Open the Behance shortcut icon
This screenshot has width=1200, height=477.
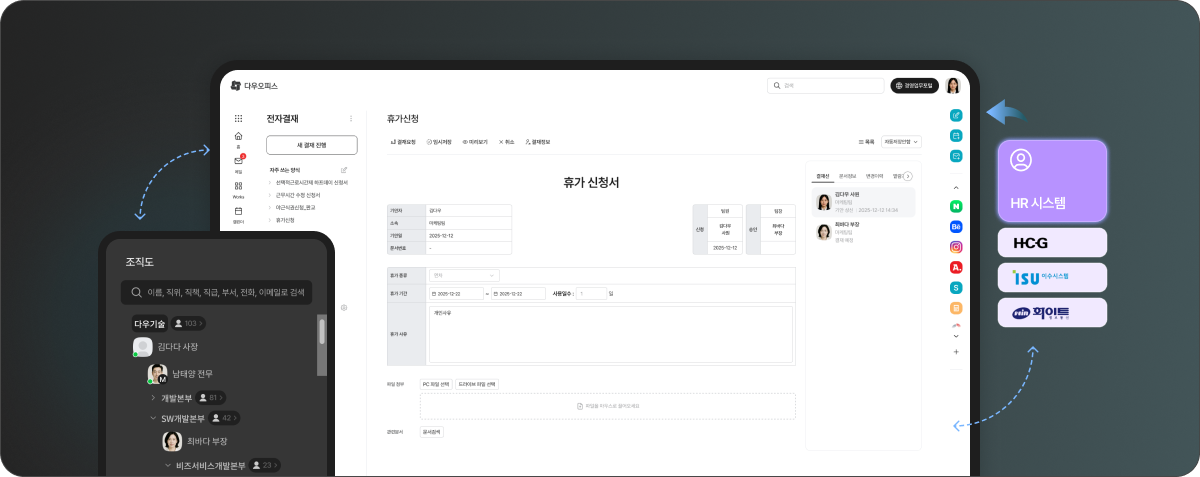(x=956, y=227)
